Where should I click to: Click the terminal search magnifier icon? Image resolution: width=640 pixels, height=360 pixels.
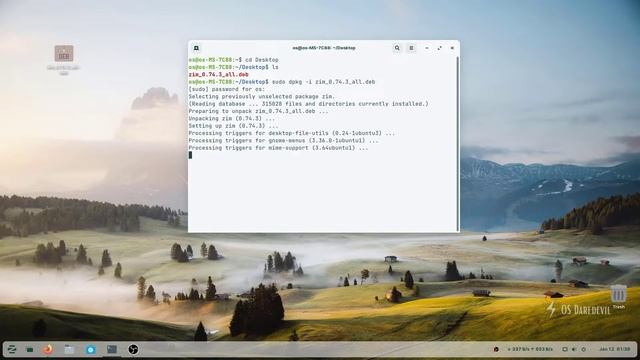(x=397, y=48)
